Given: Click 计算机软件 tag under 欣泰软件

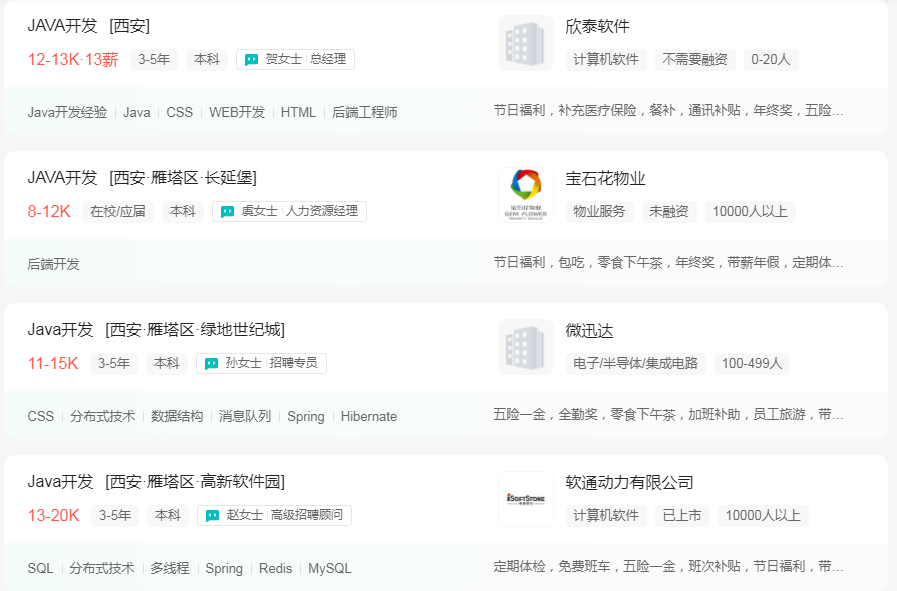Looking at the screenshot, I should pyautogui.click(x=606, y=60).
